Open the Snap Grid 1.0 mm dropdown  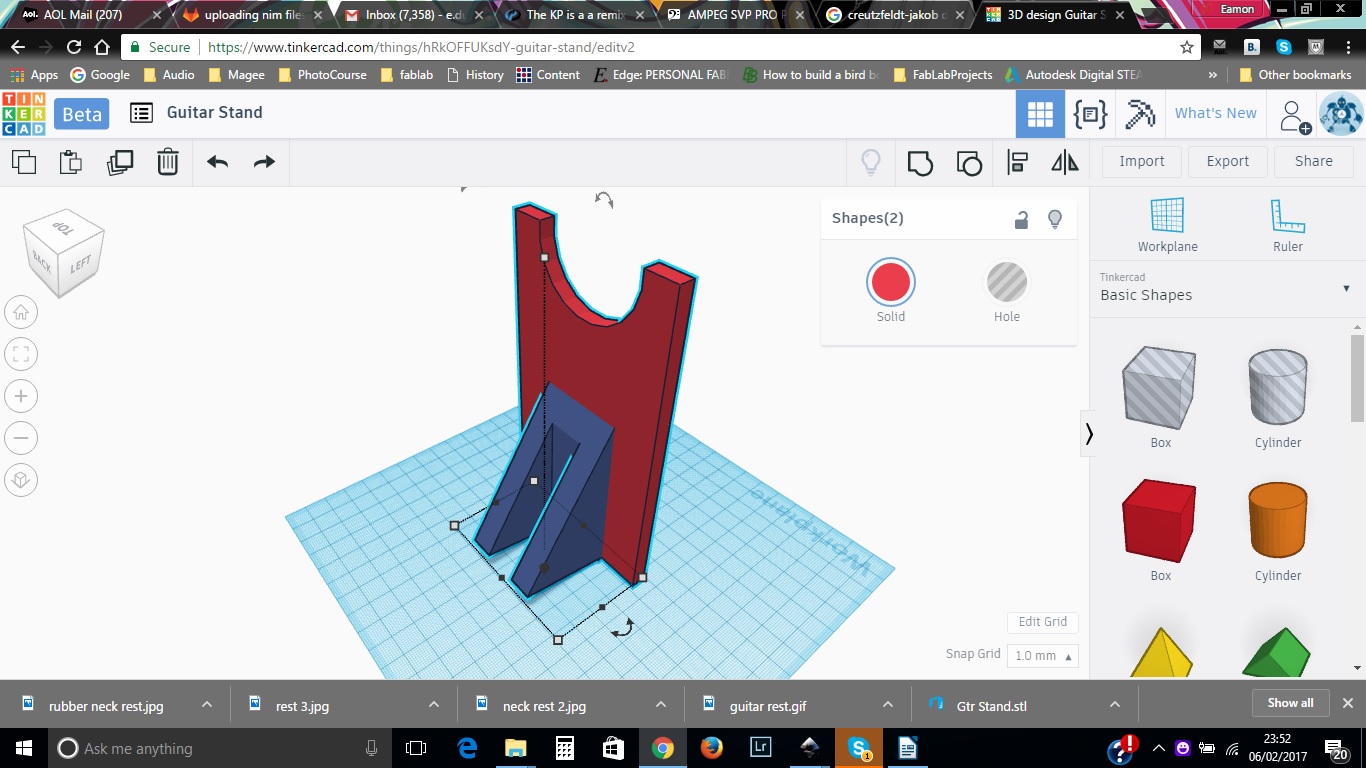(1045, 656)
